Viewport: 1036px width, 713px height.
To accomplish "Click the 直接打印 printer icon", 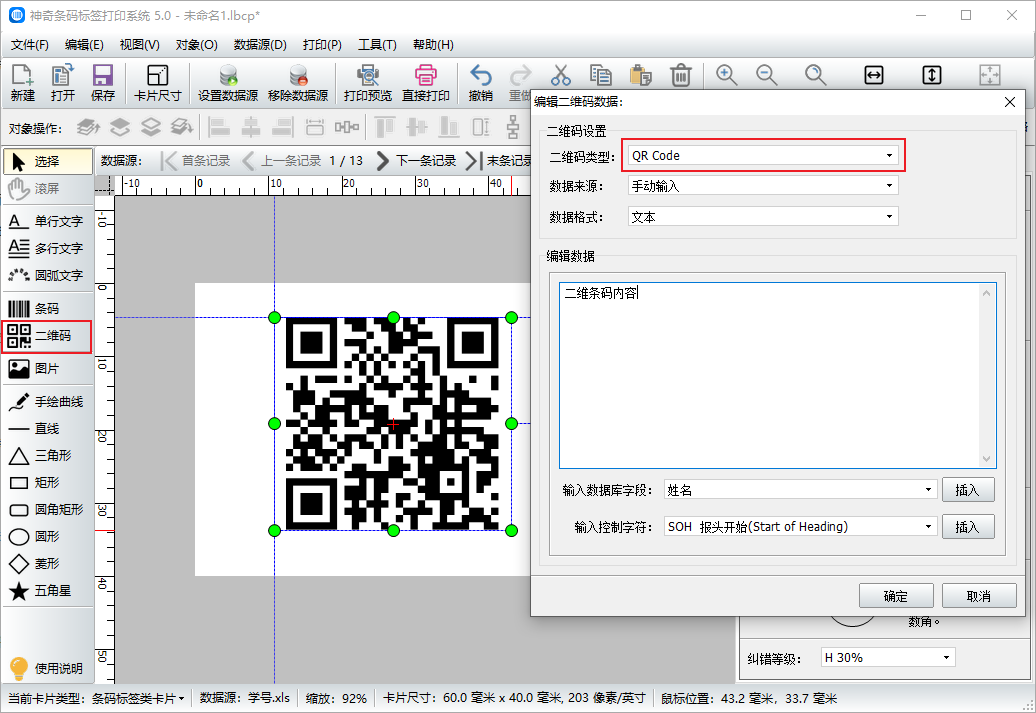I will point(426,83).
